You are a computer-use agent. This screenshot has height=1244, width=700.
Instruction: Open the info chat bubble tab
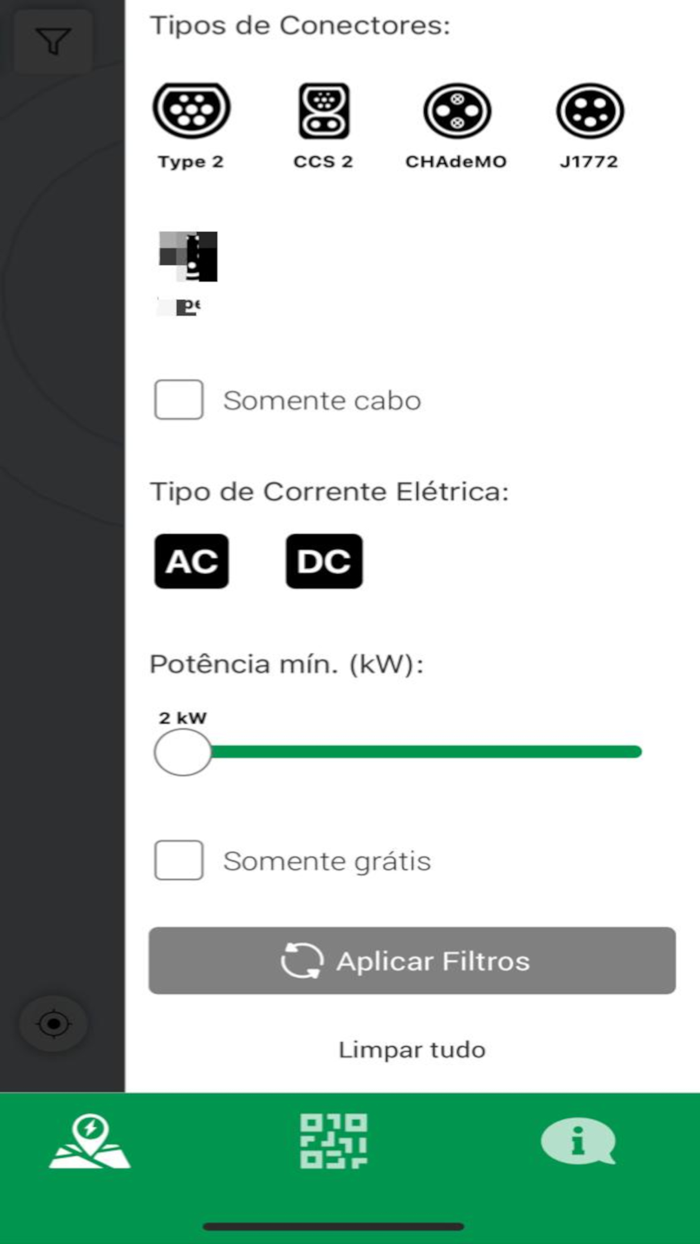(x=578, y=1142)
